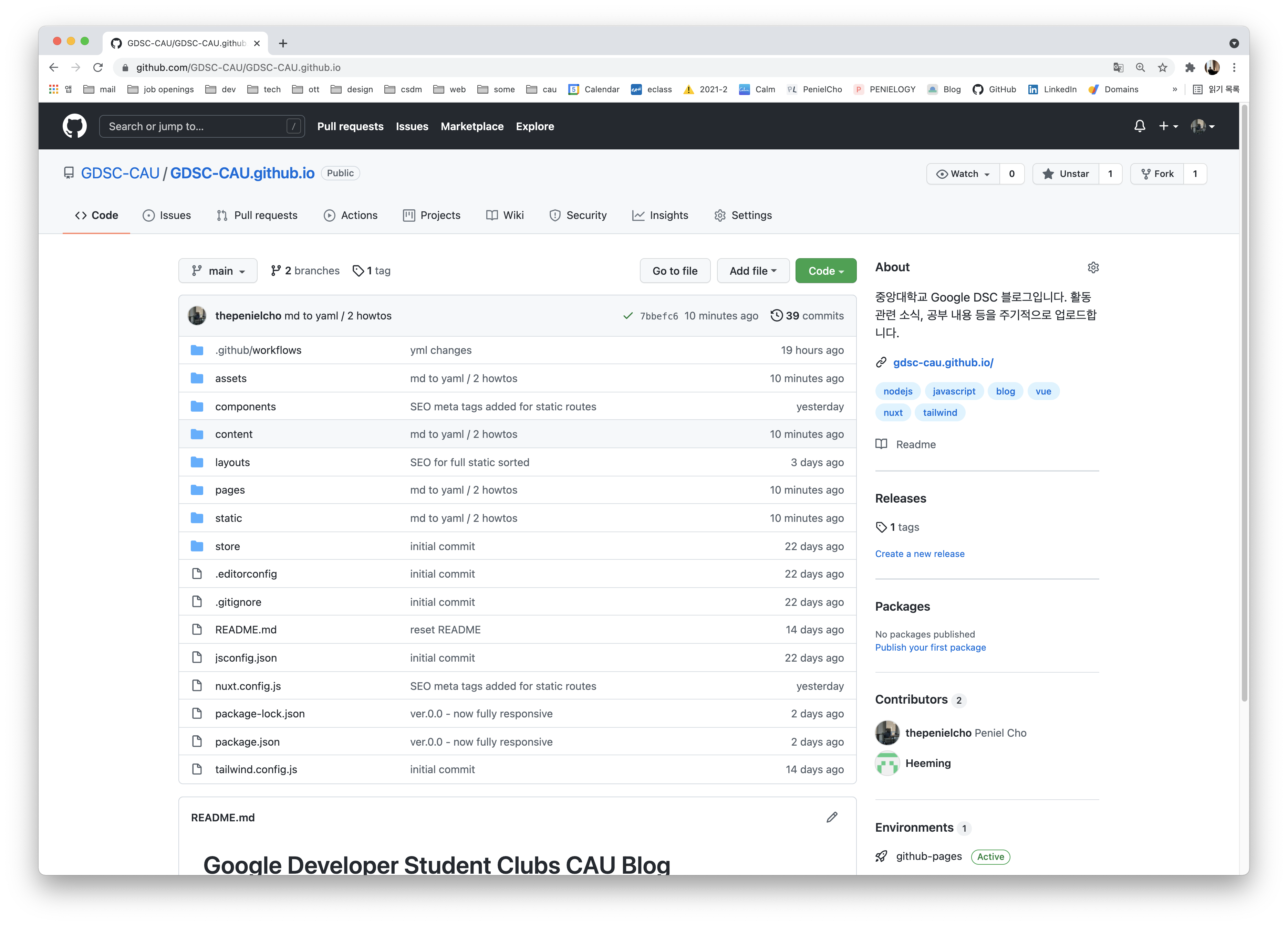The width and height of the screenshot is (1288, 926).
Task: Click the green check status icon
Action: (x=627, y=316)
